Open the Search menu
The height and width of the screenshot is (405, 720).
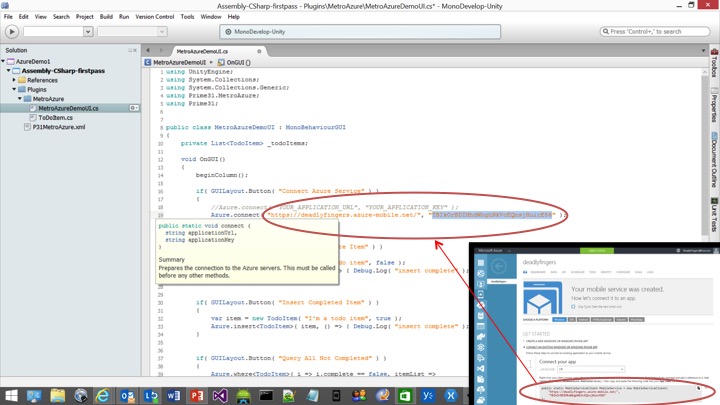point(61,17)
